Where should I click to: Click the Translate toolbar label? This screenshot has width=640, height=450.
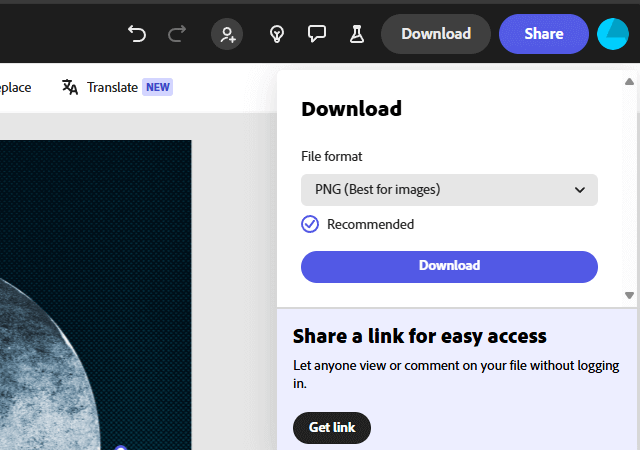click(x=112, y=87)
